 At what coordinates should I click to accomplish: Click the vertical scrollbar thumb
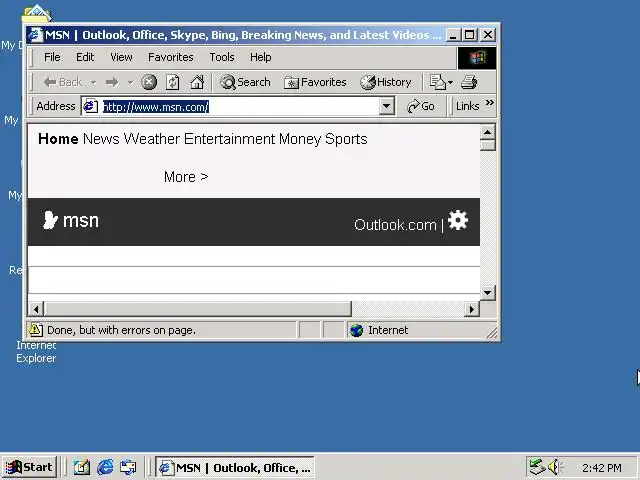488,145
